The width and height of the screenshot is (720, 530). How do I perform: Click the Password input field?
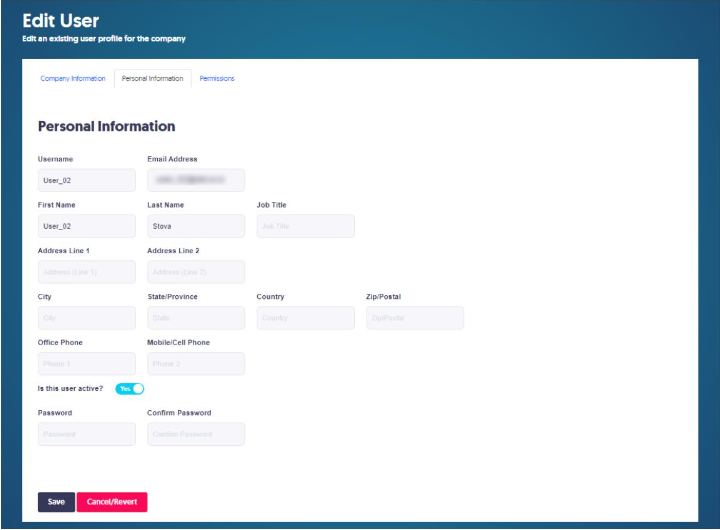pyautogui.click(x=87, y=434)
